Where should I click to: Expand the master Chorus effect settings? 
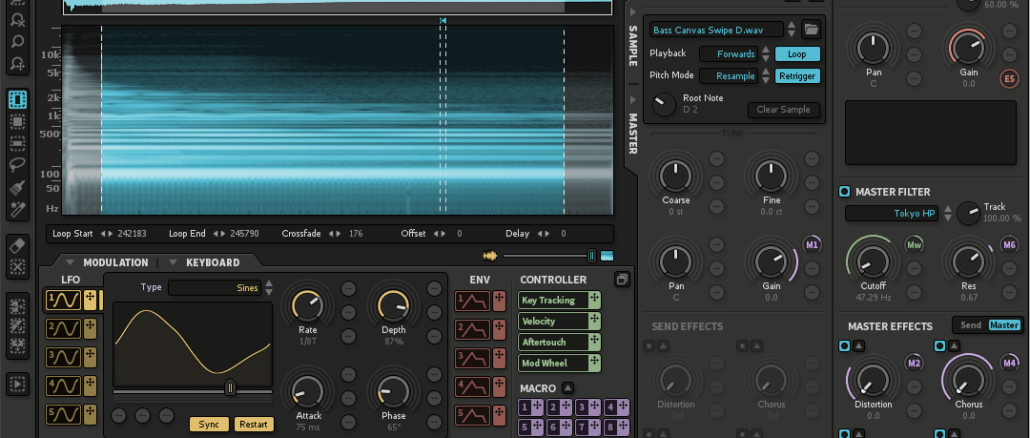pos(954,346)
